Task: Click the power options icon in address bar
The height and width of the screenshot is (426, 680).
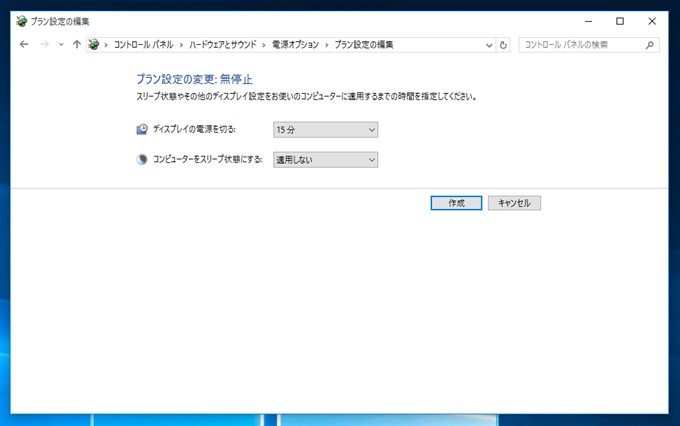Action: coord(94,44)
